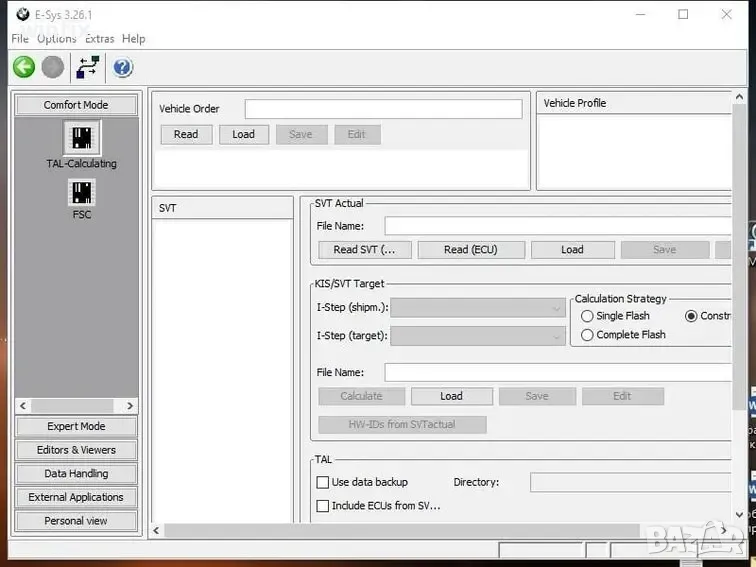
Task: Select the Single Flash radio button
Action: pos(587,316)
